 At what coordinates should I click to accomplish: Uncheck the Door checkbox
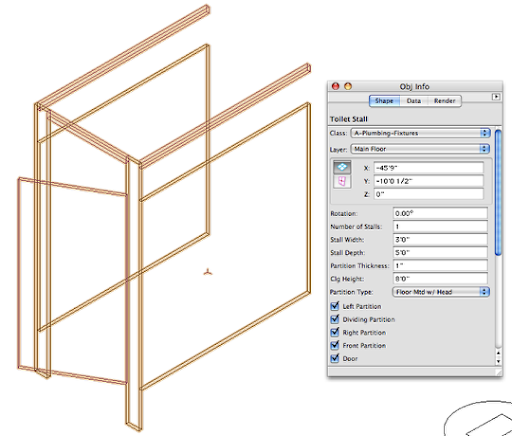335,358
